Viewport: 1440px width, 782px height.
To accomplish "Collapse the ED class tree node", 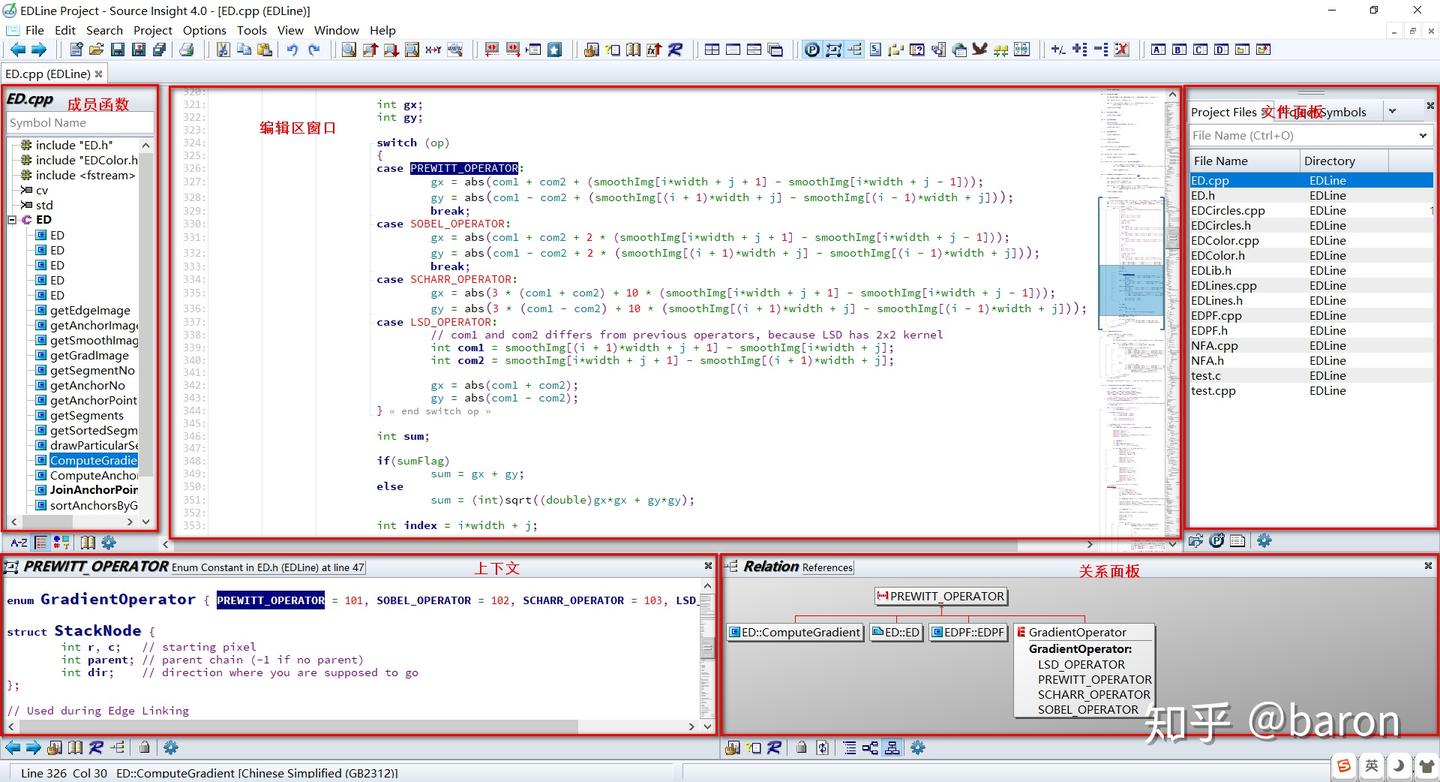I will click(13, 220).
